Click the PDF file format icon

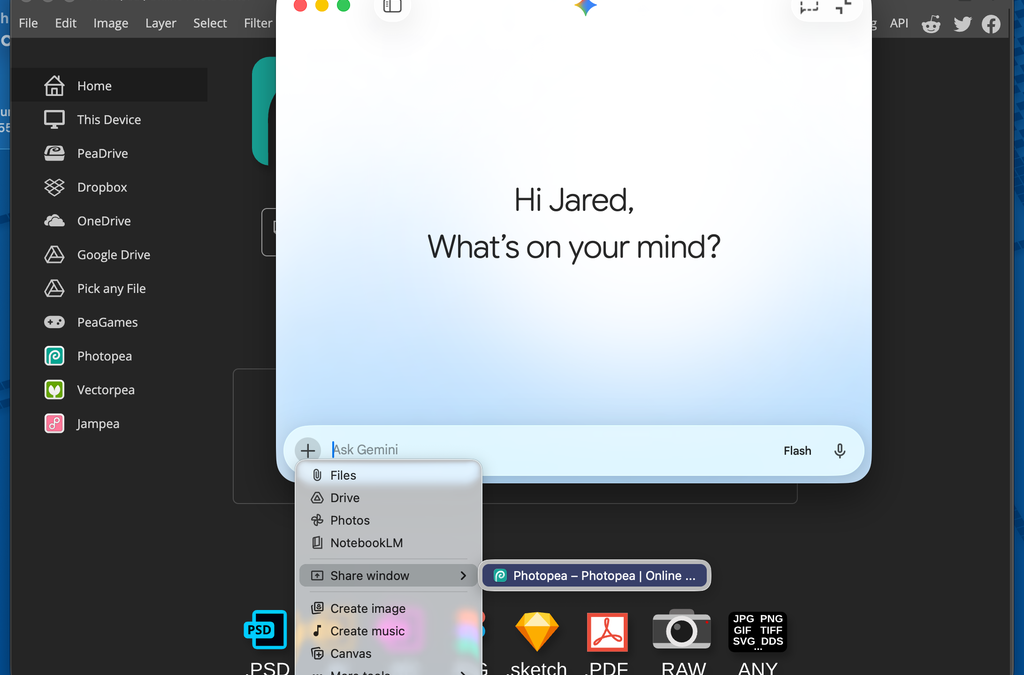tap(607, 631)
